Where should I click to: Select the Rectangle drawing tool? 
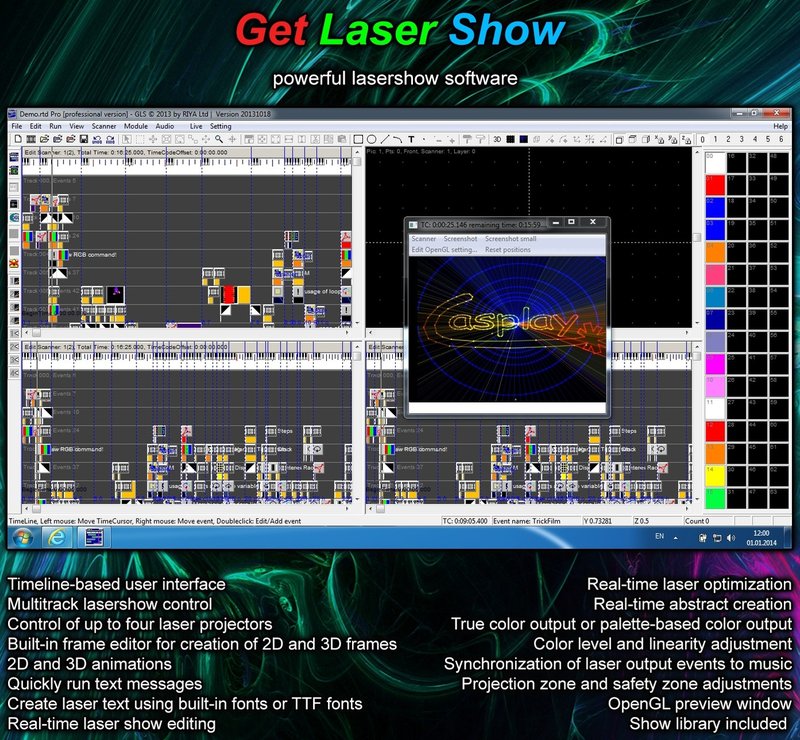pos(358,139)
